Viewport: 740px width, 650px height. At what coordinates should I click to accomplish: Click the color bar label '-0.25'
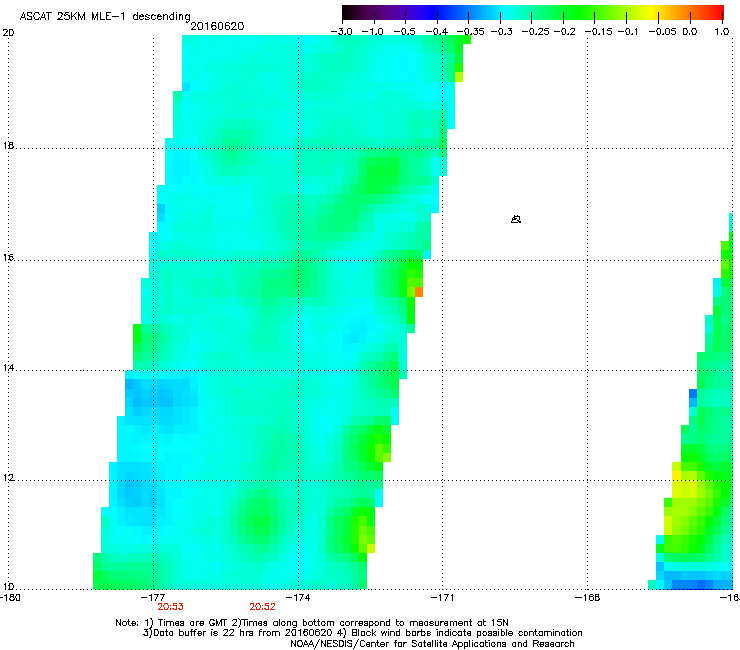point(536,32)
